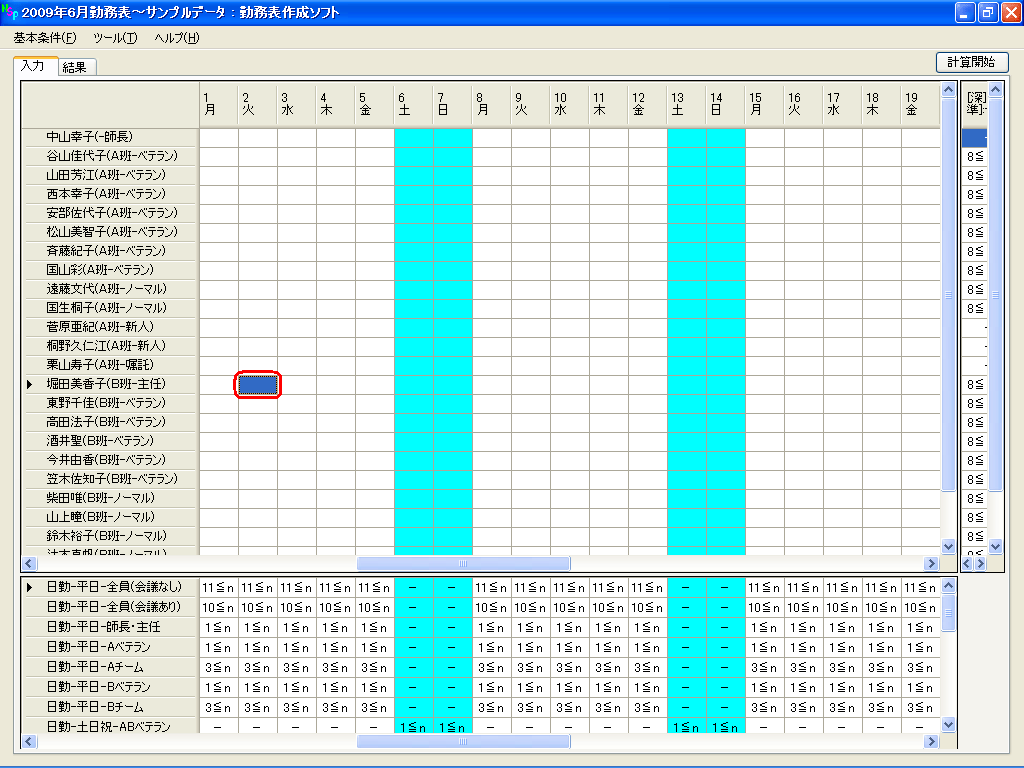Select the row 日勤-平日-Aベテラン
The width and height of the screenshot is (1024, 768).
pyautogui.click(x=110, y=647)
